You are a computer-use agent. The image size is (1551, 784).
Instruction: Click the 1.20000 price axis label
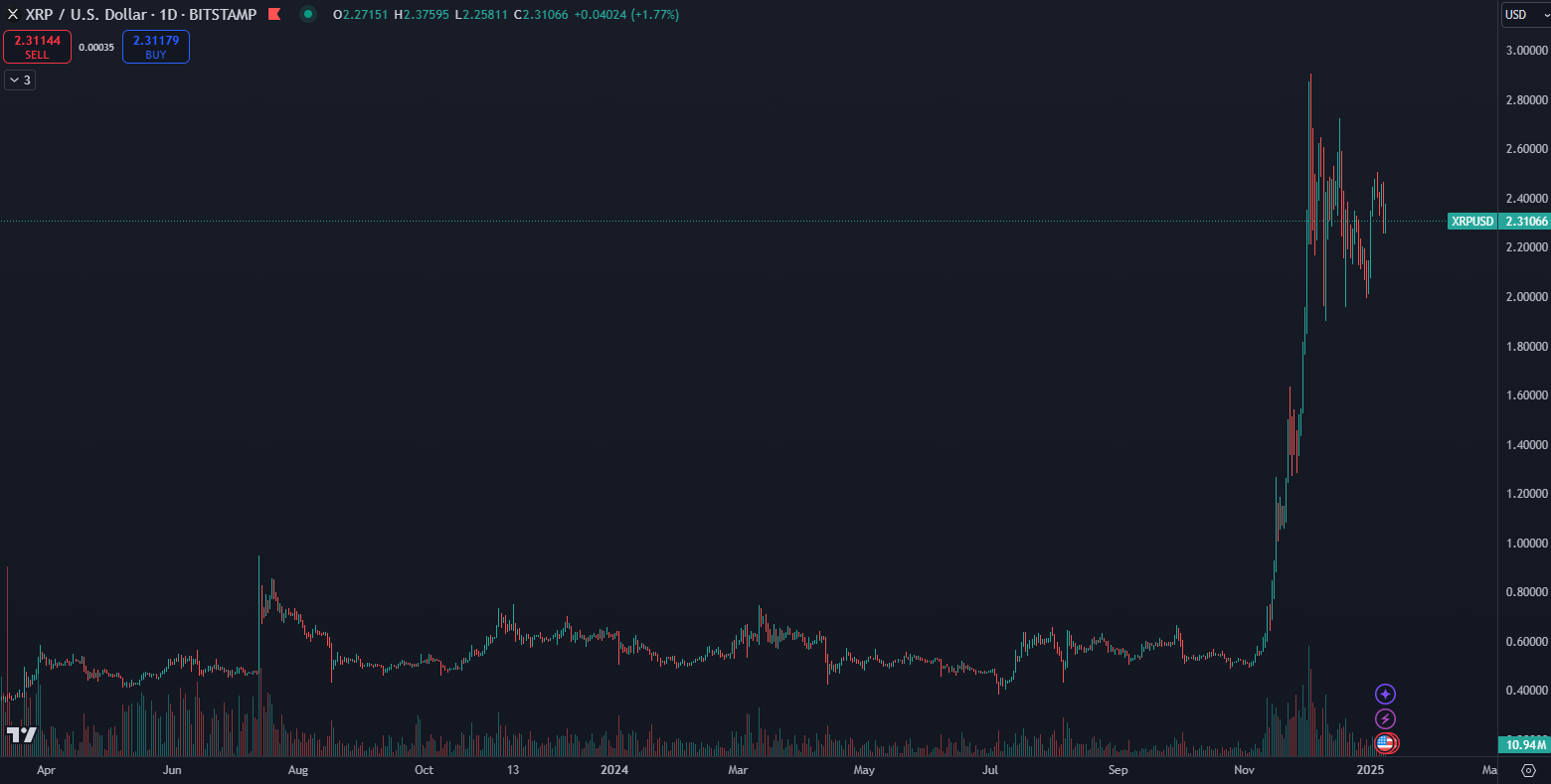pyautogui.click(x=1526, y=494)
